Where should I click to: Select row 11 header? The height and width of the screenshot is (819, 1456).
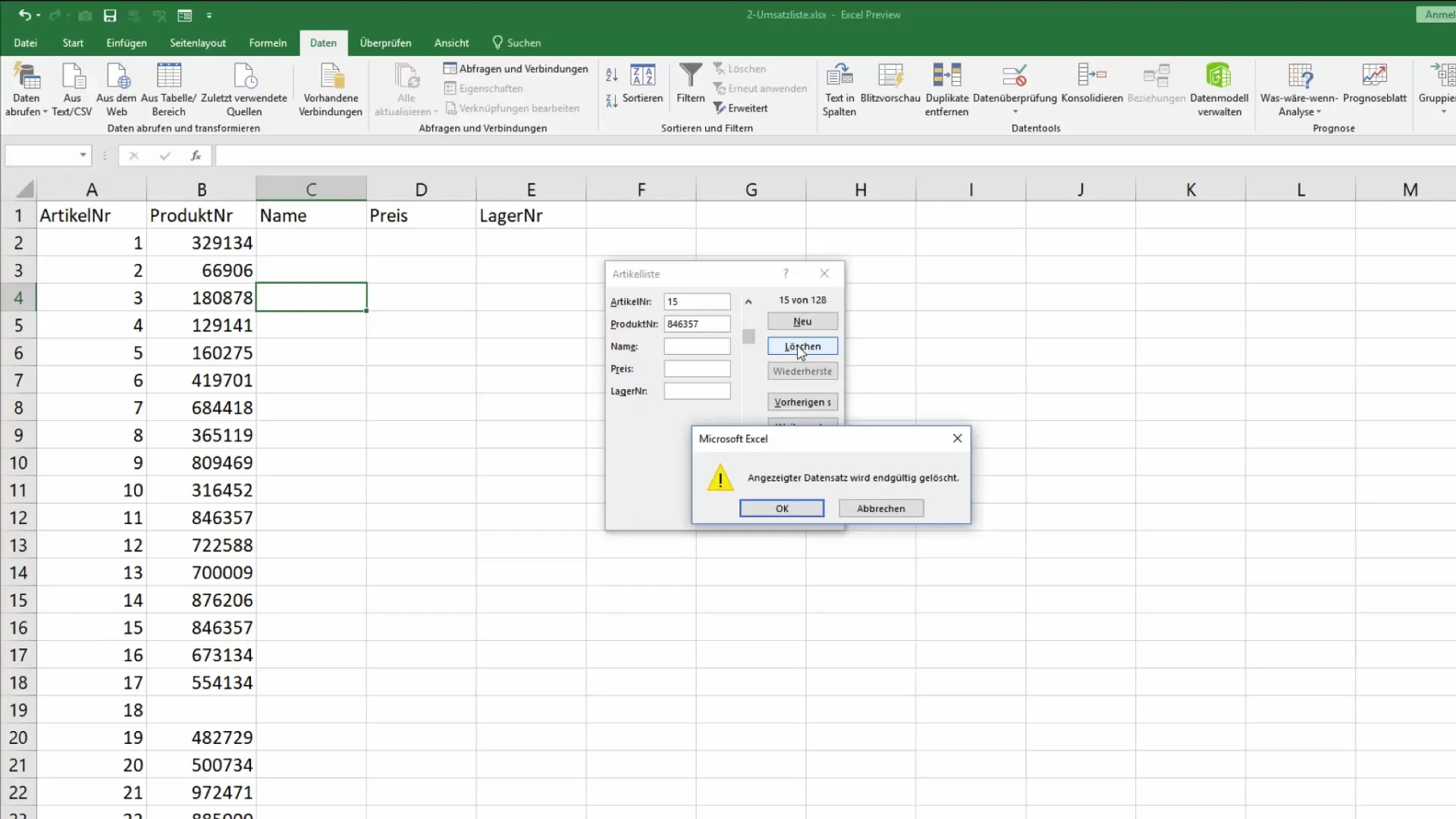18,490
